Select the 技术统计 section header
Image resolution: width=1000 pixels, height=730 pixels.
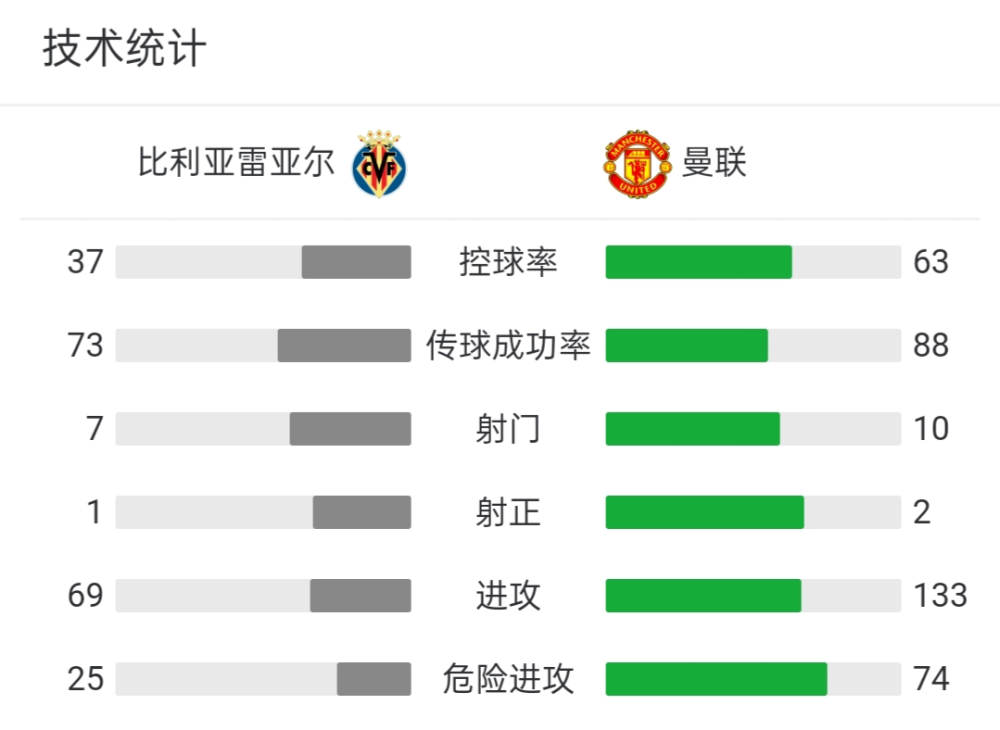[124, 48]
